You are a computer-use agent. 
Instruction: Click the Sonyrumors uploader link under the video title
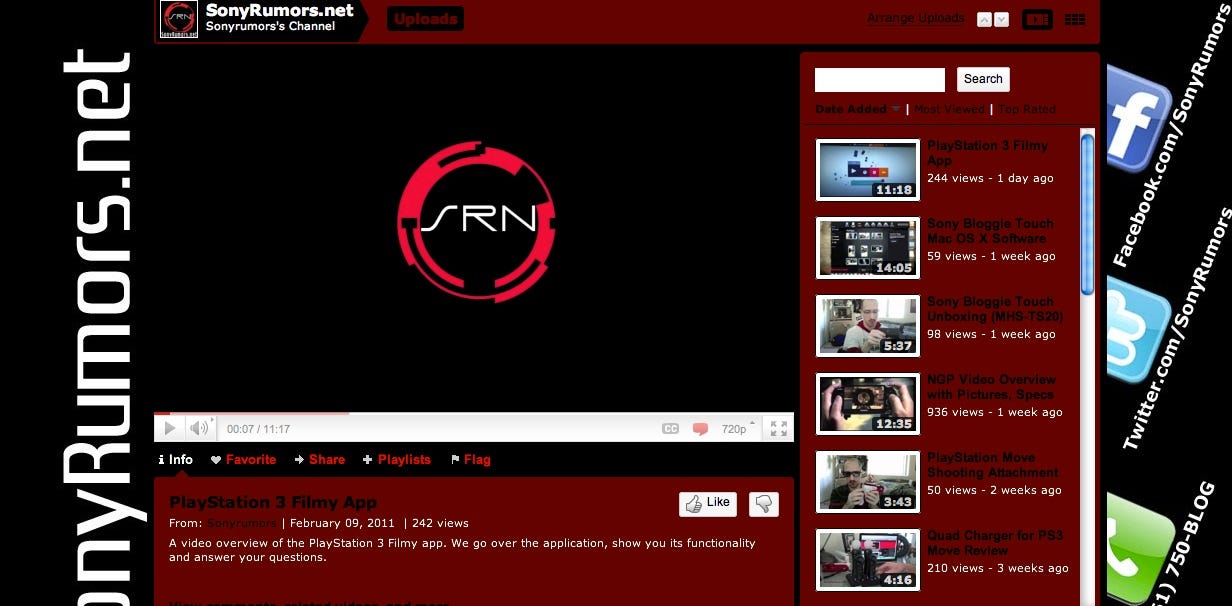click(x=241, y=523)
